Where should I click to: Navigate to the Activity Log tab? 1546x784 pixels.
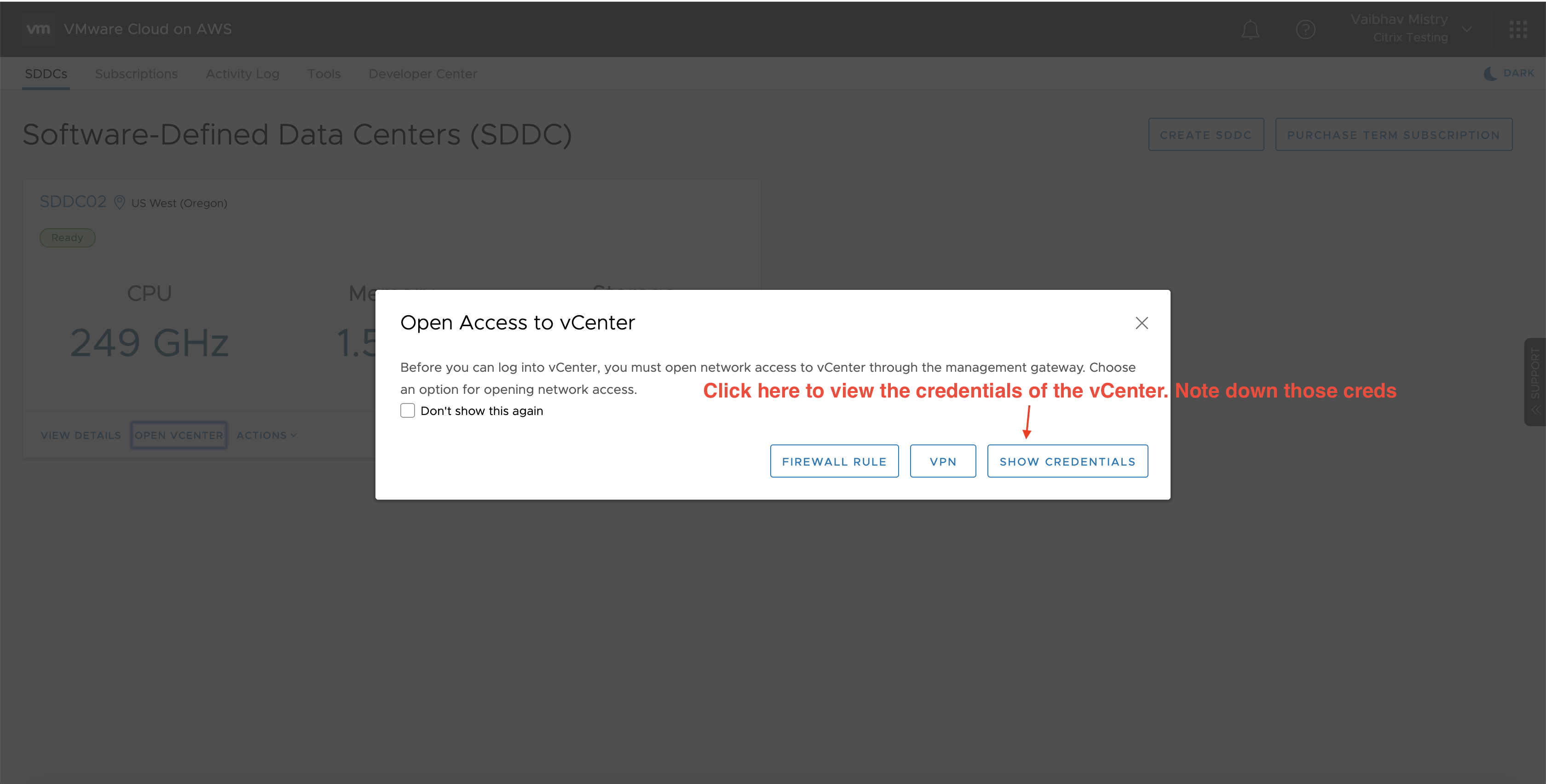[x=243, y=73]
